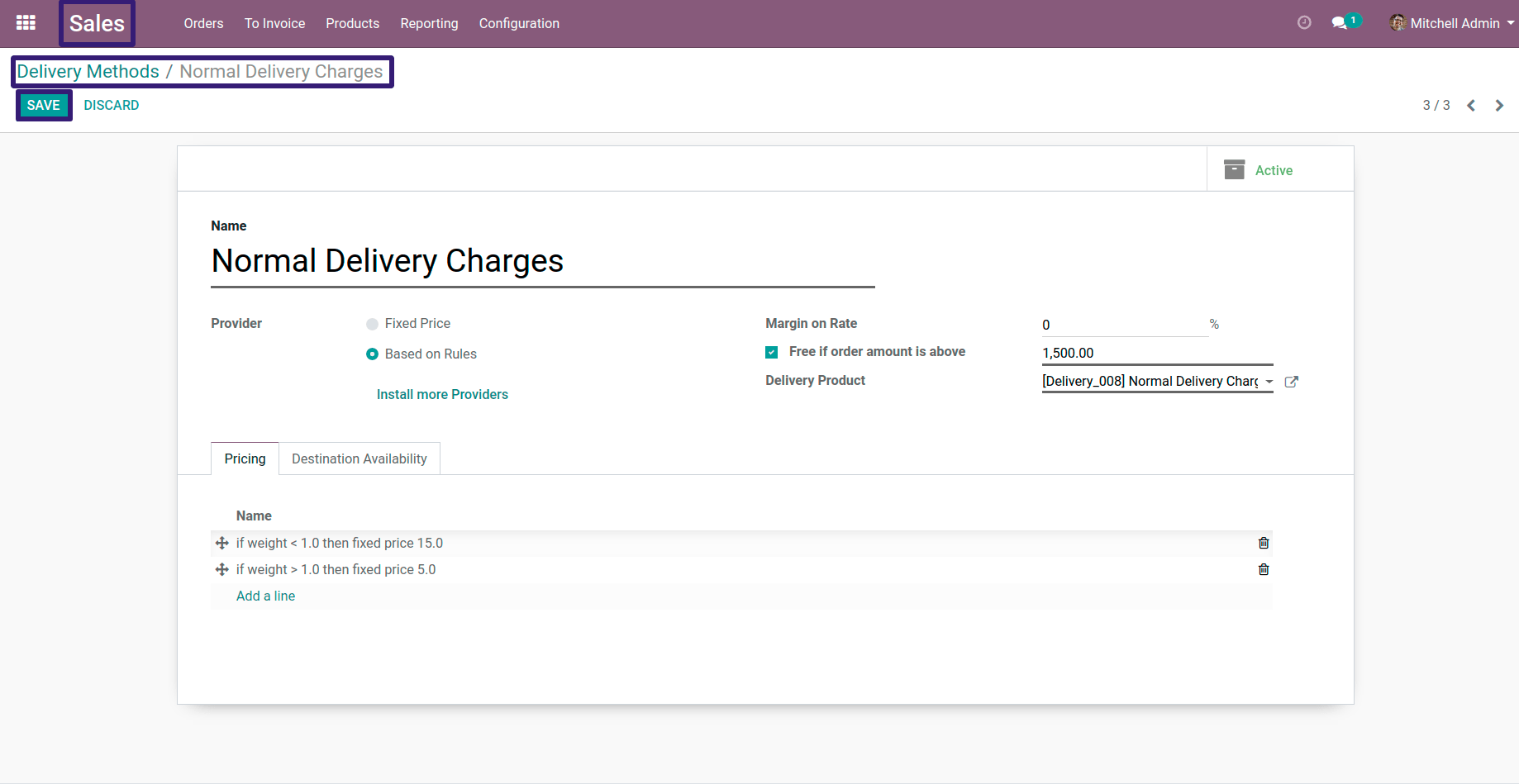Click the Margin on Rate input

coord(1124,325)
